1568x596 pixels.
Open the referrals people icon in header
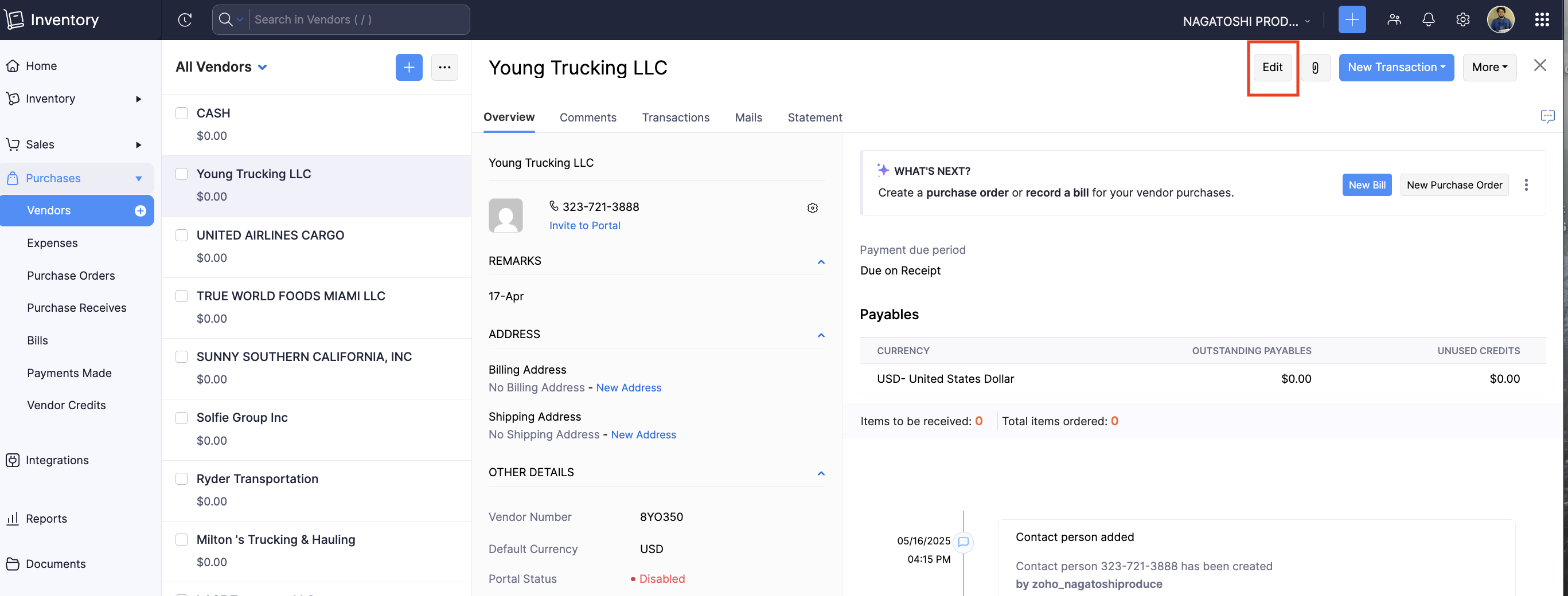point(1394,20)
